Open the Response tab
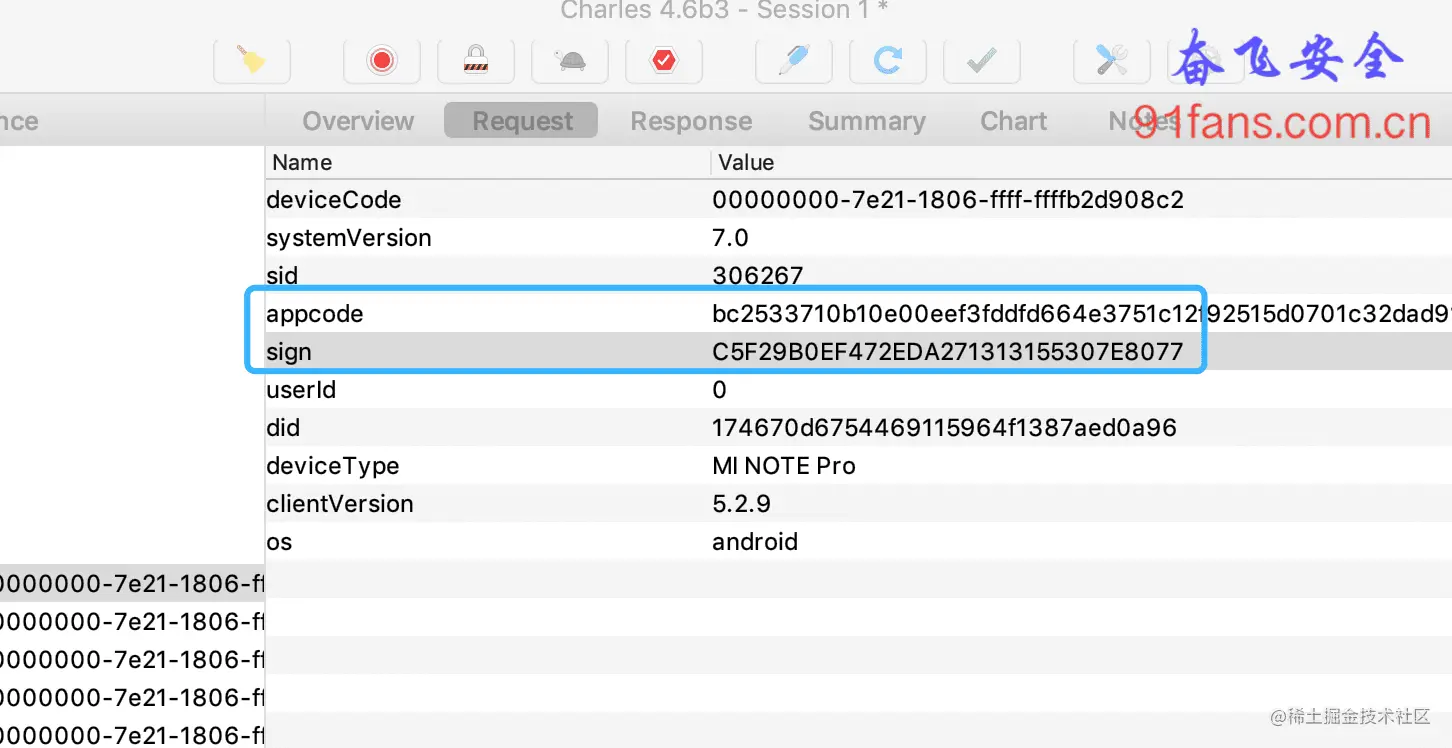 pos(691,121)
